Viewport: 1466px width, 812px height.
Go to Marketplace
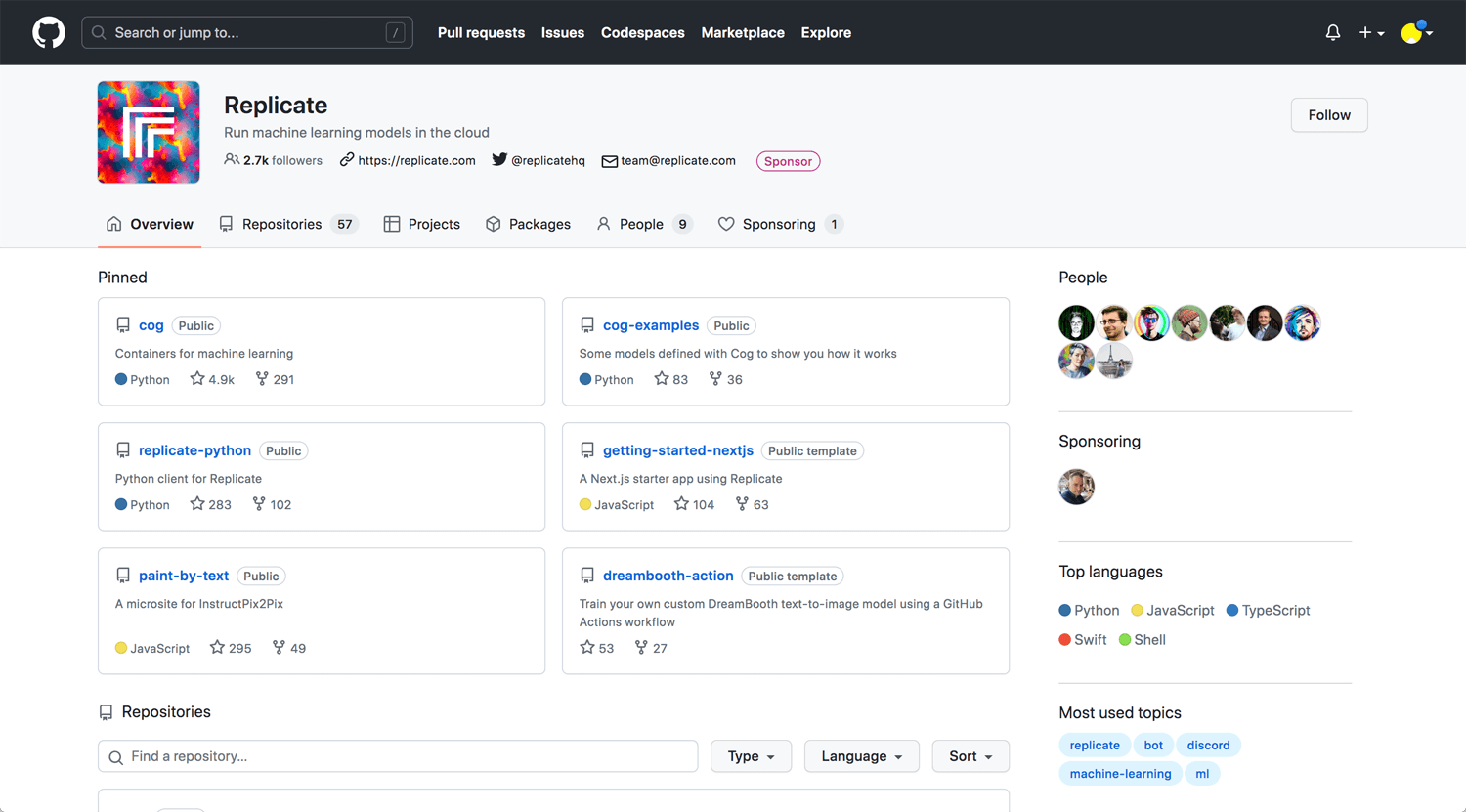743,32
